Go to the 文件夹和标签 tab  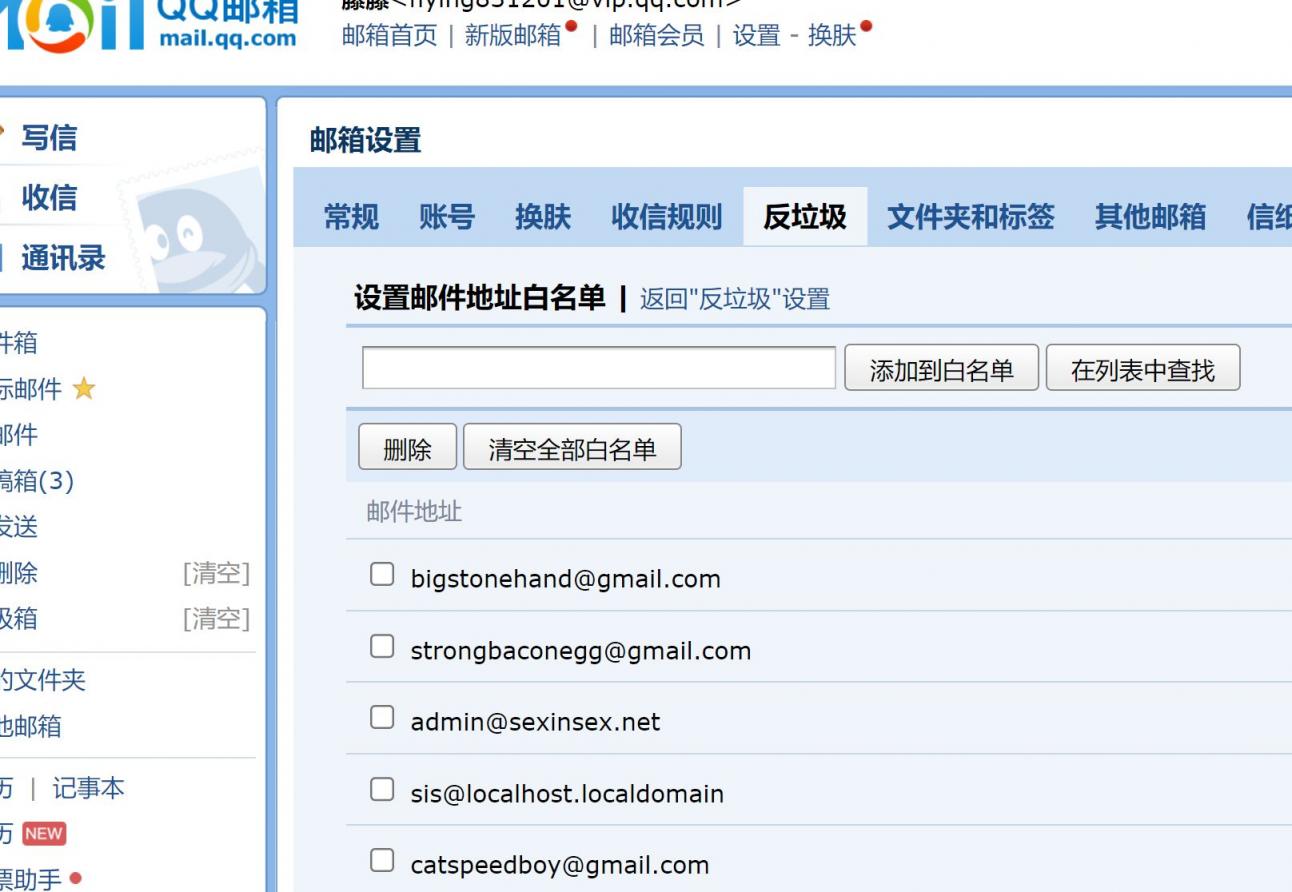(970, 217)
